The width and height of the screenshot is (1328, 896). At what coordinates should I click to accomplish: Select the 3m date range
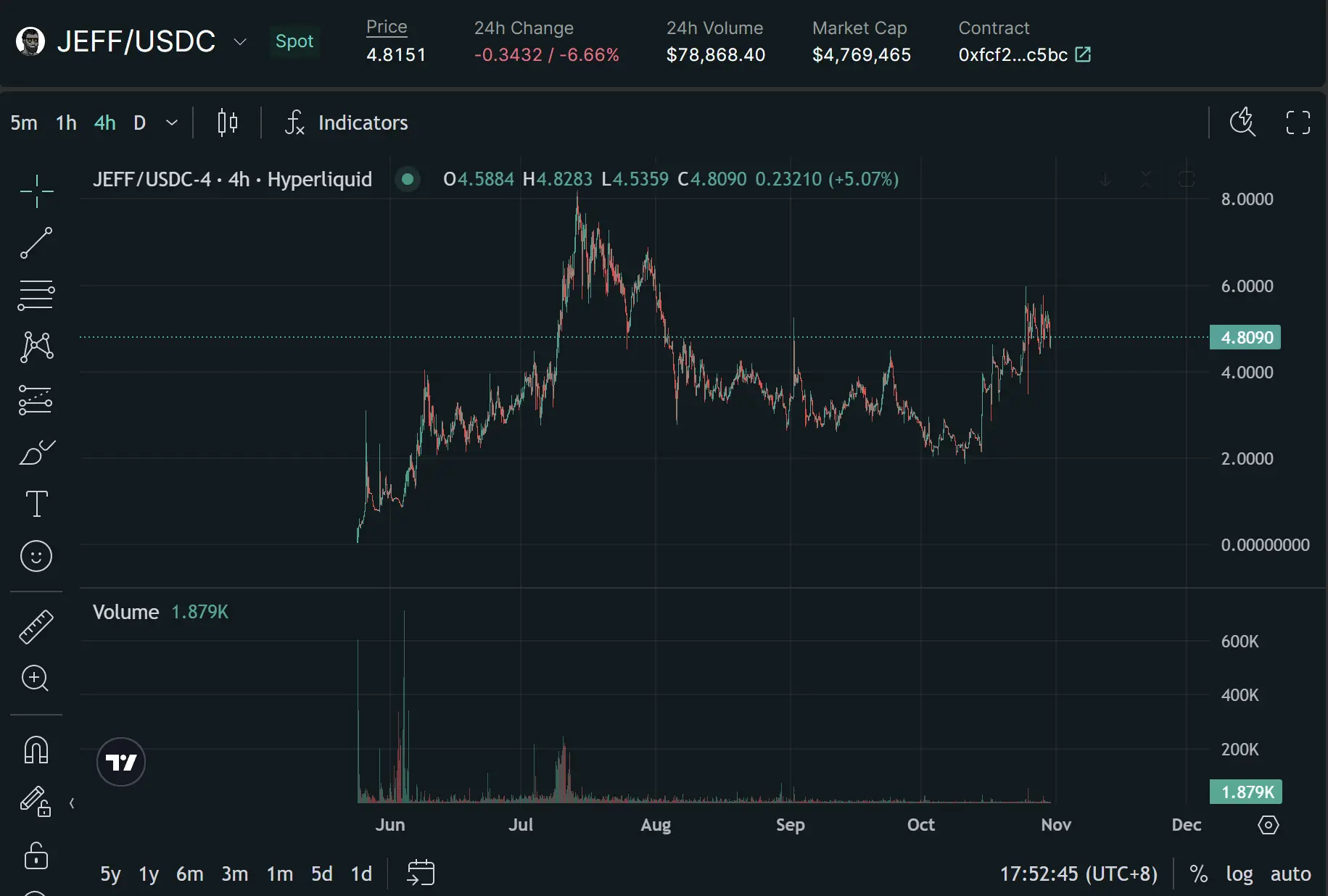(234, 874)
